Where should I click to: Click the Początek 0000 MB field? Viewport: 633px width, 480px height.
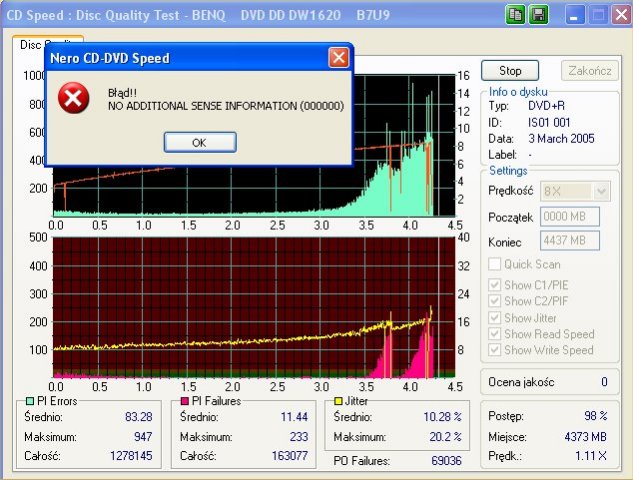click(x=570, y=216)
